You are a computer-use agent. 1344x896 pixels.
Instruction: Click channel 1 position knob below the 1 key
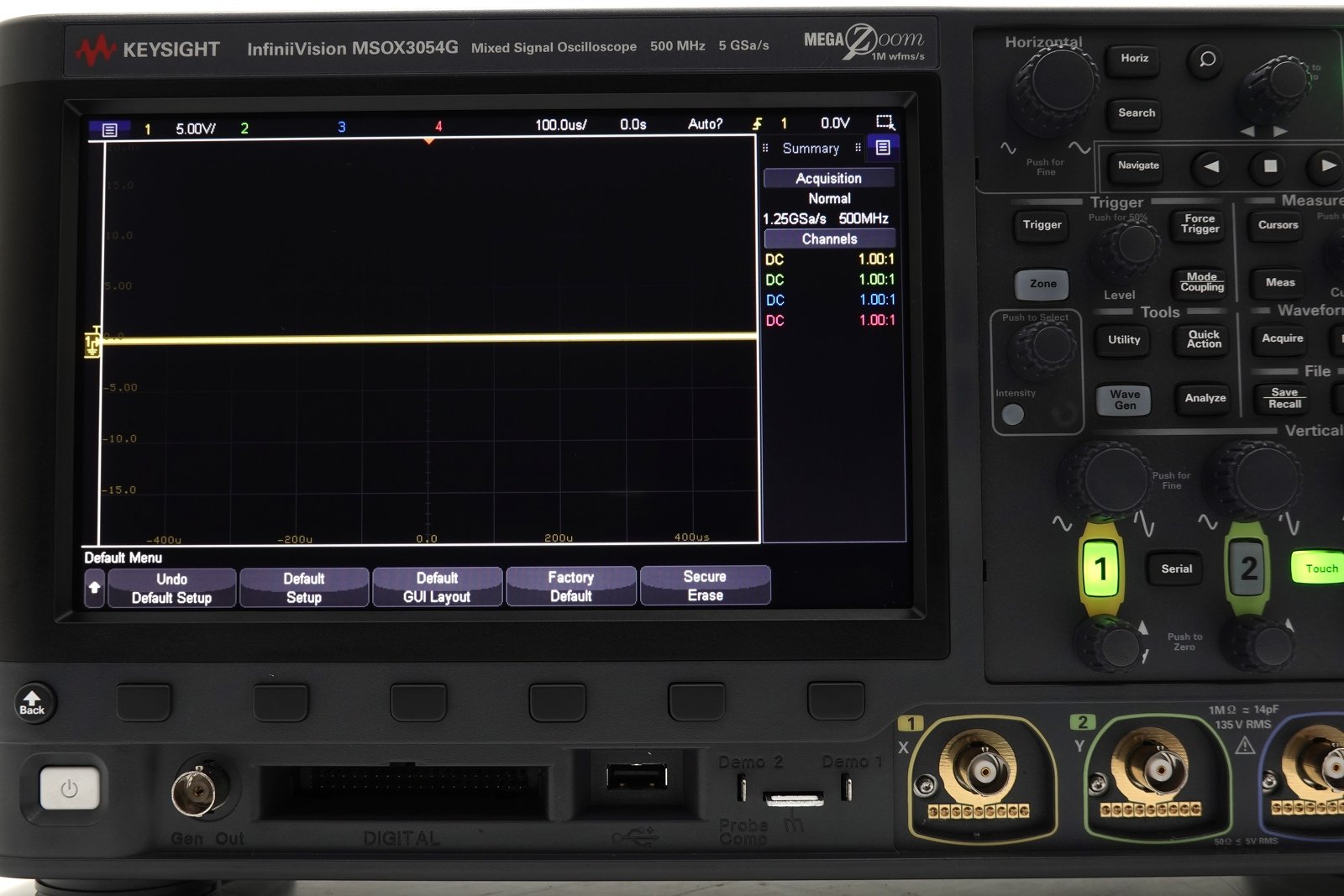click(x=1111, y=645)
